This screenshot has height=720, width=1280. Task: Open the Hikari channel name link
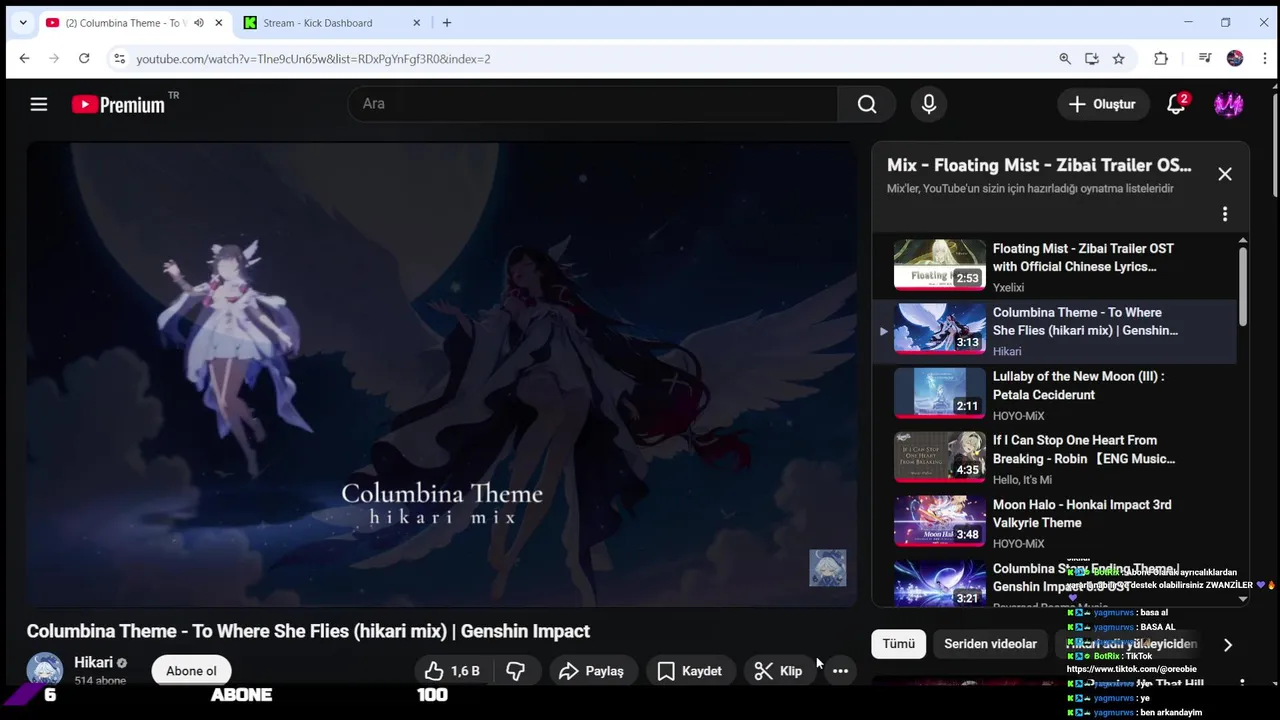click(93, 663)
